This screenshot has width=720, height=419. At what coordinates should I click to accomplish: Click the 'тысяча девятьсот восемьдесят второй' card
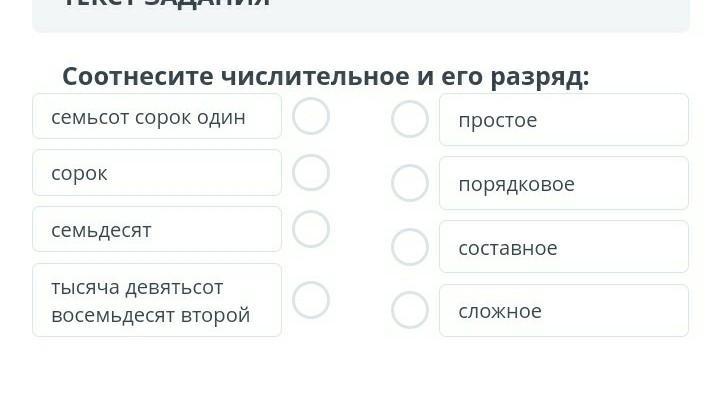[157, 300]
